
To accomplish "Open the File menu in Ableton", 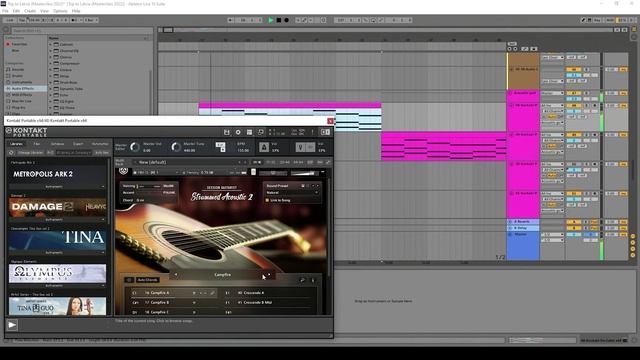I will pyautogui.click(x=5, y=11).
